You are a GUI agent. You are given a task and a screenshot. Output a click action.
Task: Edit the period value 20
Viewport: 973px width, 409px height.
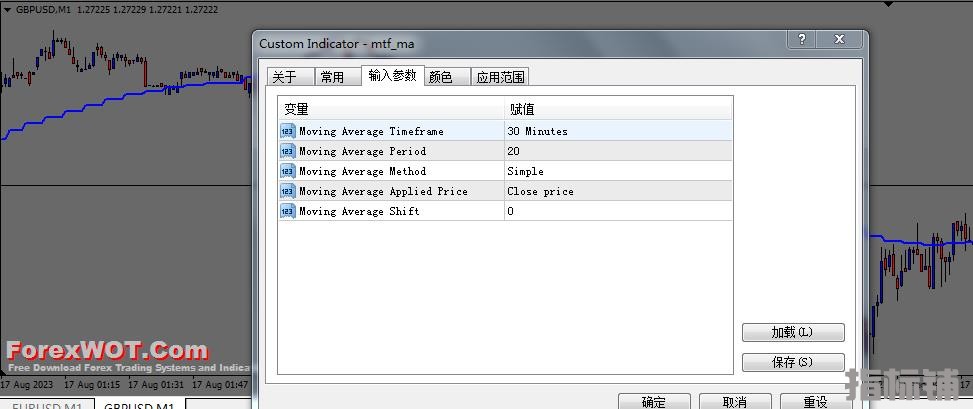[x=617, y=151]
